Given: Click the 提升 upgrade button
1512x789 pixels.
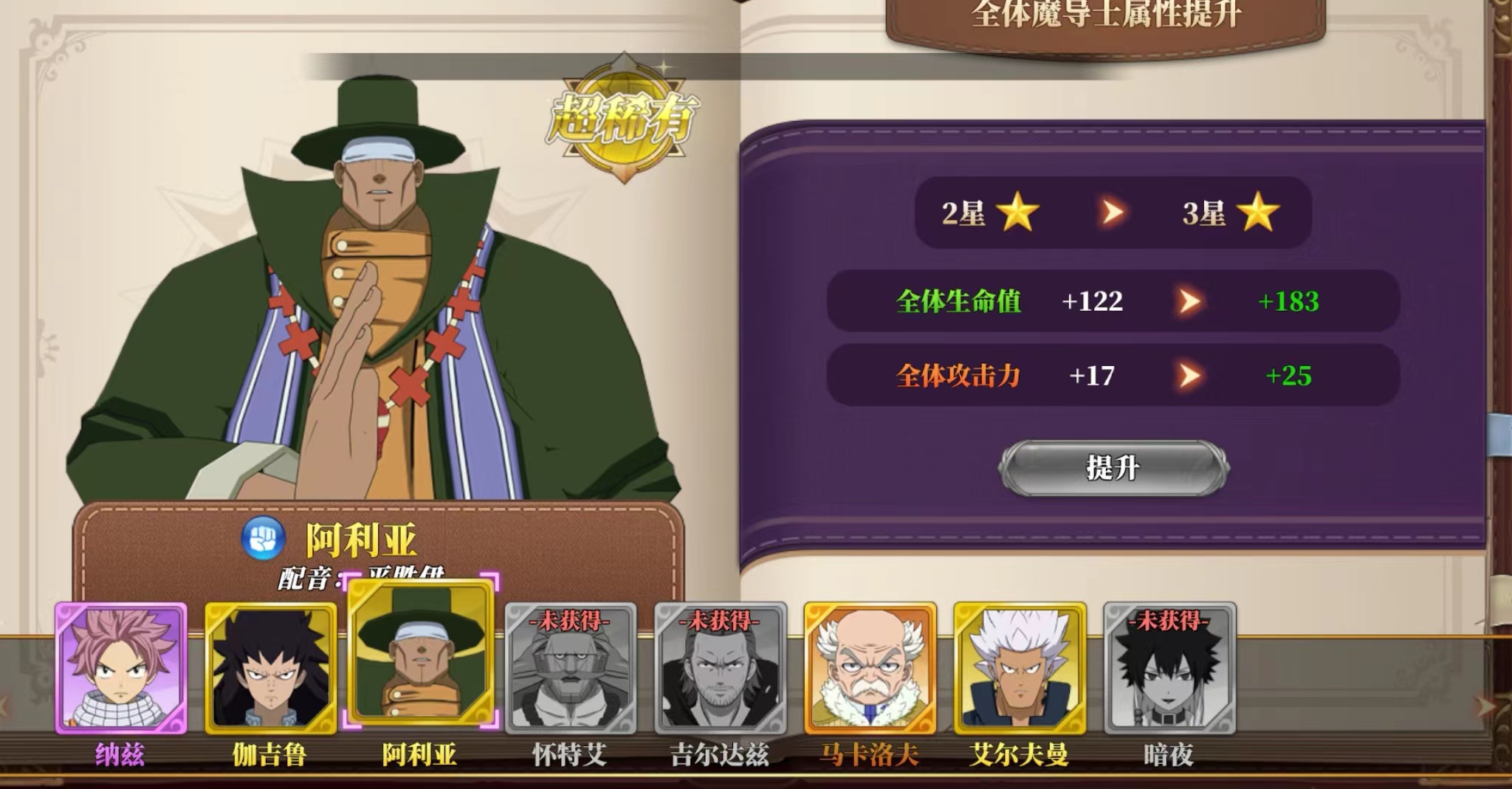Looking at the screenshot, I should click(x=1113, y=468).
